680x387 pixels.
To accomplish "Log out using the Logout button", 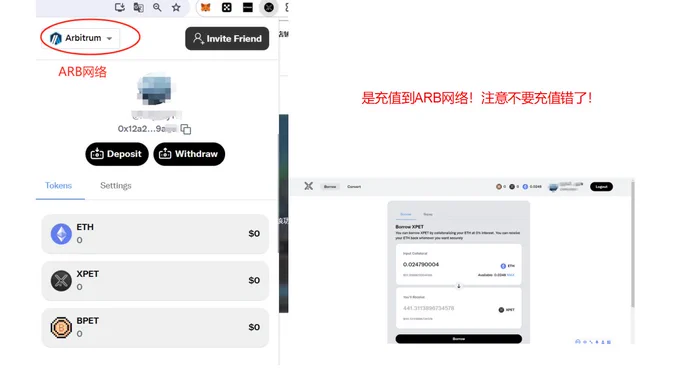I will tap(601, 187).
